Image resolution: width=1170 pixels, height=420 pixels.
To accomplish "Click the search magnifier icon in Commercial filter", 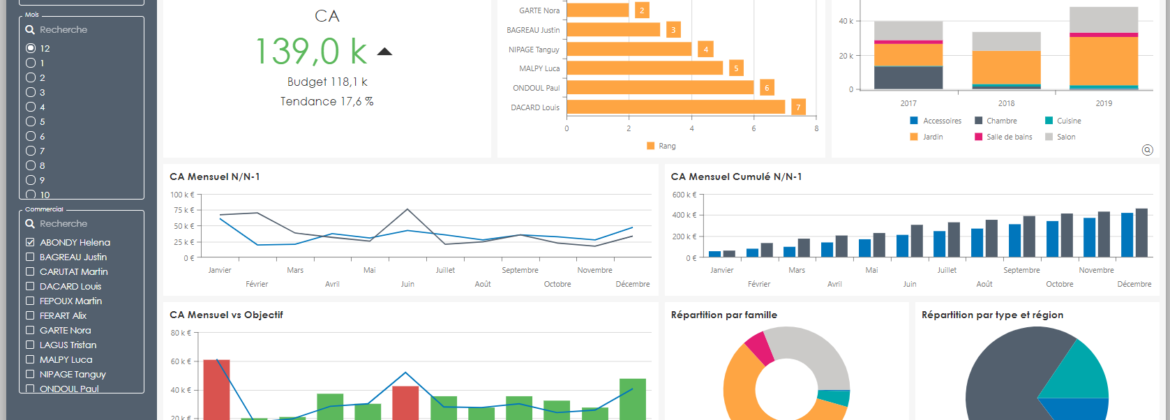I will [30, 224].
